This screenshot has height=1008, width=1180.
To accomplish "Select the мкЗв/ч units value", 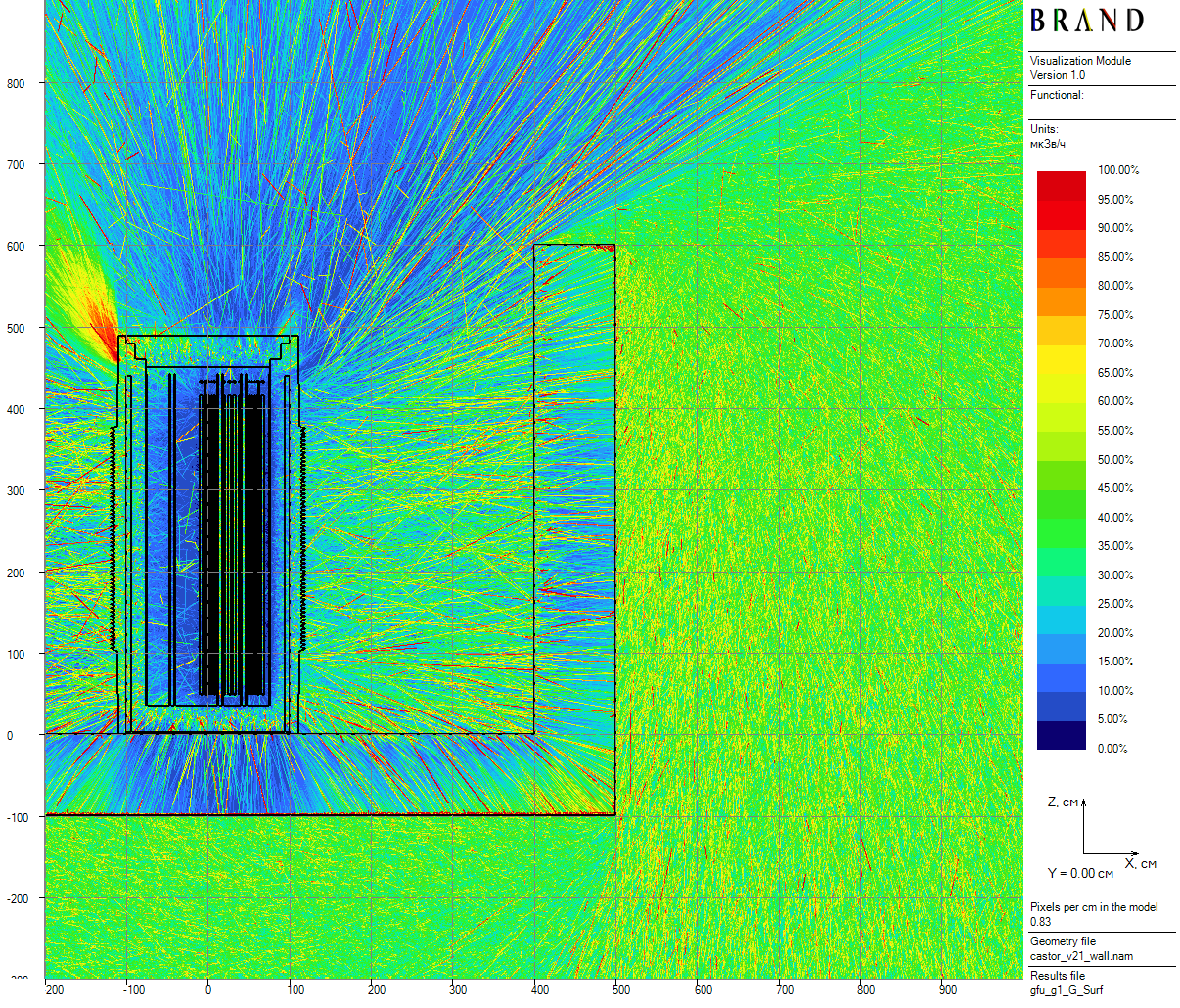I will (x=1047, y=144).
